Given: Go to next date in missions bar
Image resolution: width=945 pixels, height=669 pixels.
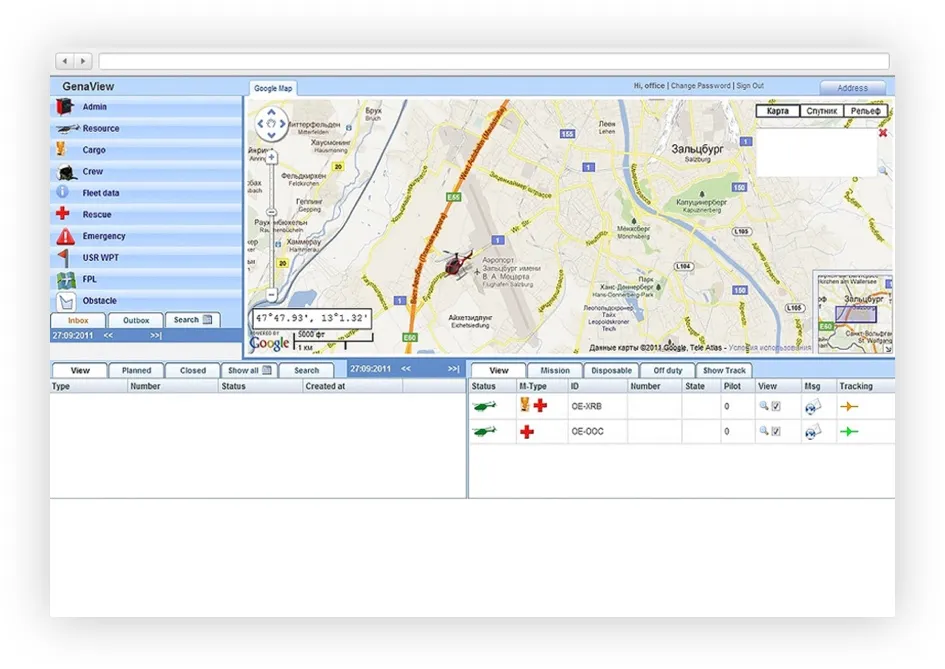Looking at the screenshot, I should tap(454, 369).
